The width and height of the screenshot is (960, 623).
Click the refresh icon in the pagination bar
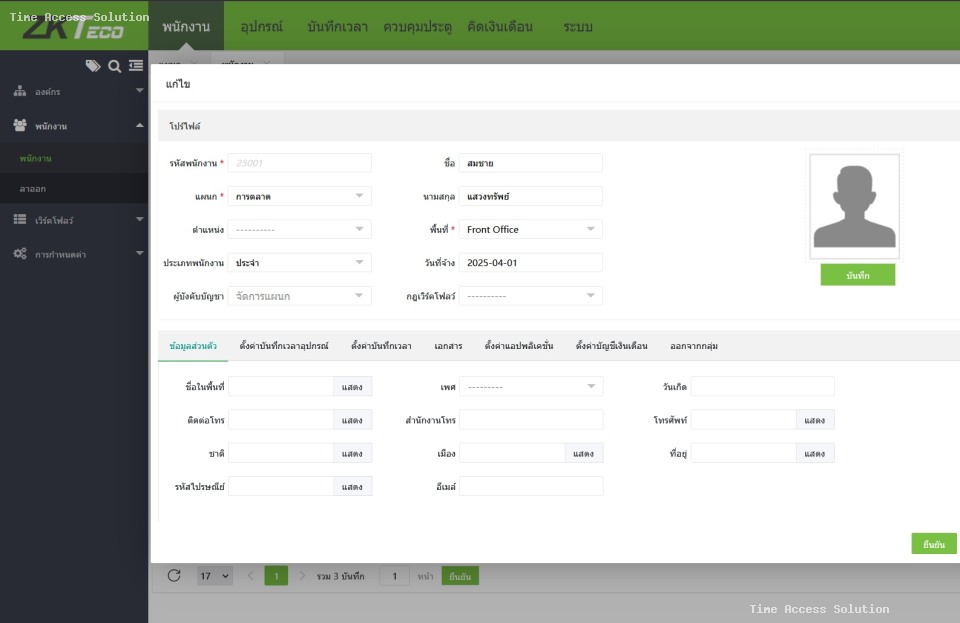(x=174, y=576)
